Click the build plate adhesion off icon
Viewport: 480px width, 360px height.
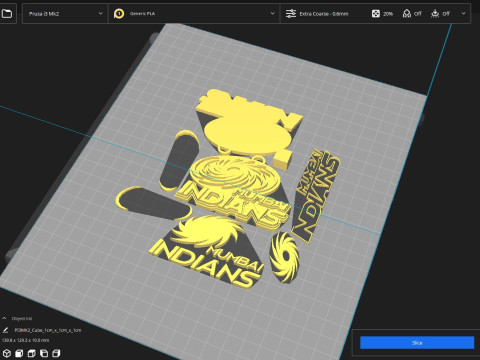point(435,14)
